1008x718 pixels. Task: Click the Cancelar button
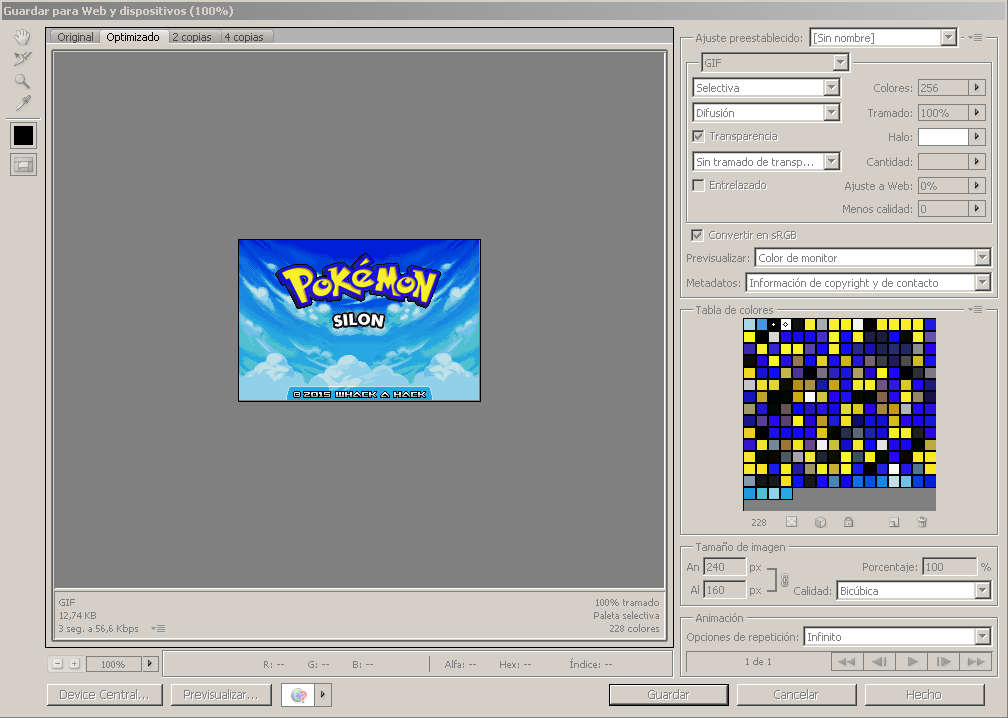[796, 695]
